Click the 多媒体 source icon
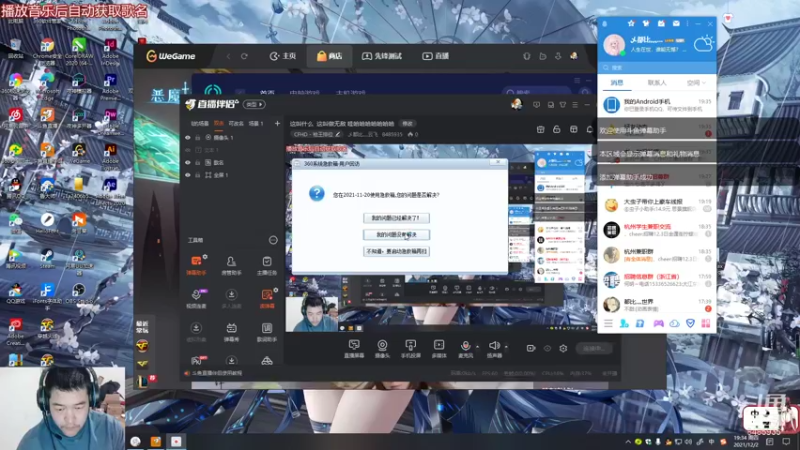Screen dimensions: 800x450 pos(439,345)
